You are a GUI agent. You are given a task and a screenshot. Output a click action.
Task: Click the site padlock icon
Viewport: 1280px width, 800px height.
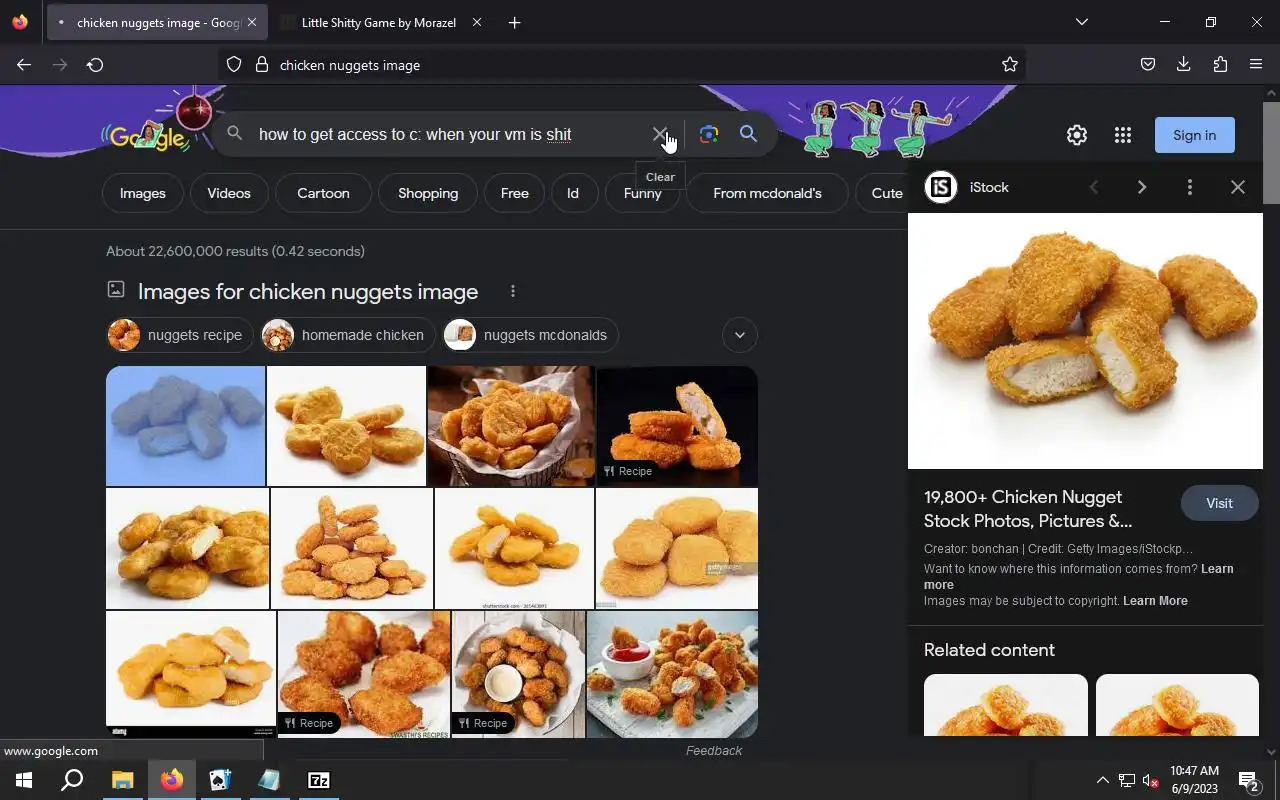[262, 65]
